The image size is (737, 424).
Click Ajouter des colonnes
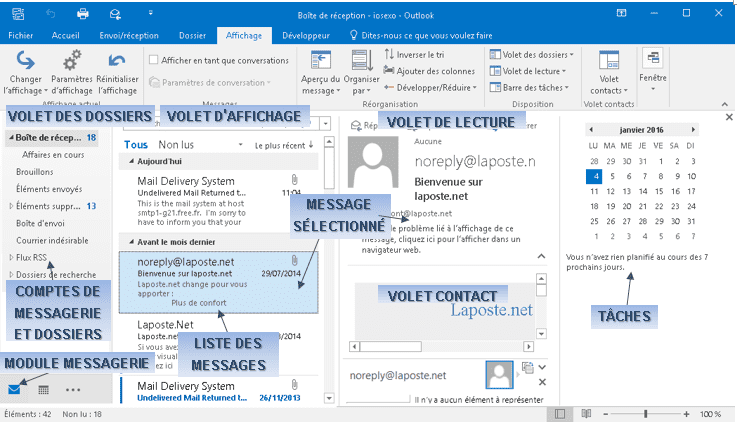[x=430, y=71]
